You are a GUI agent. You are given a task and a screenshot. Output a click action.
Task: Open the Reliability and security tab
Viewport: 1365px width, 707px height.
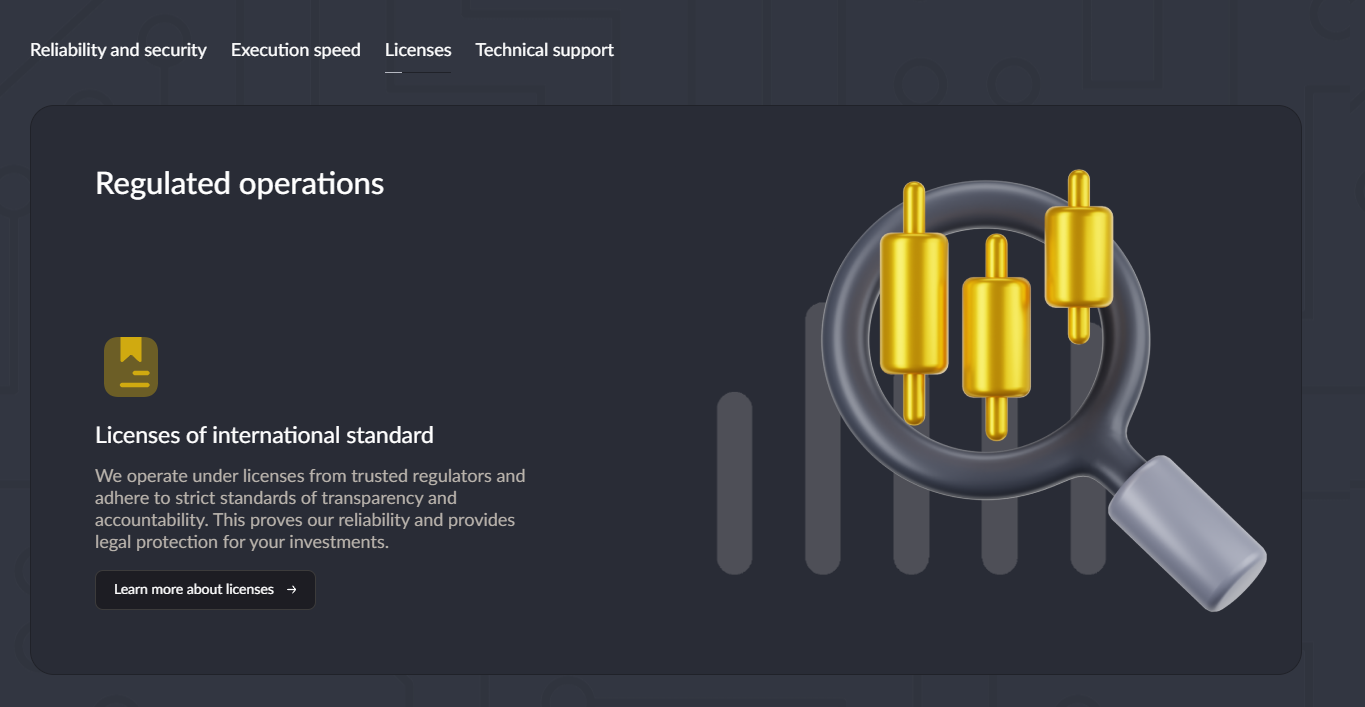[118, 50]
